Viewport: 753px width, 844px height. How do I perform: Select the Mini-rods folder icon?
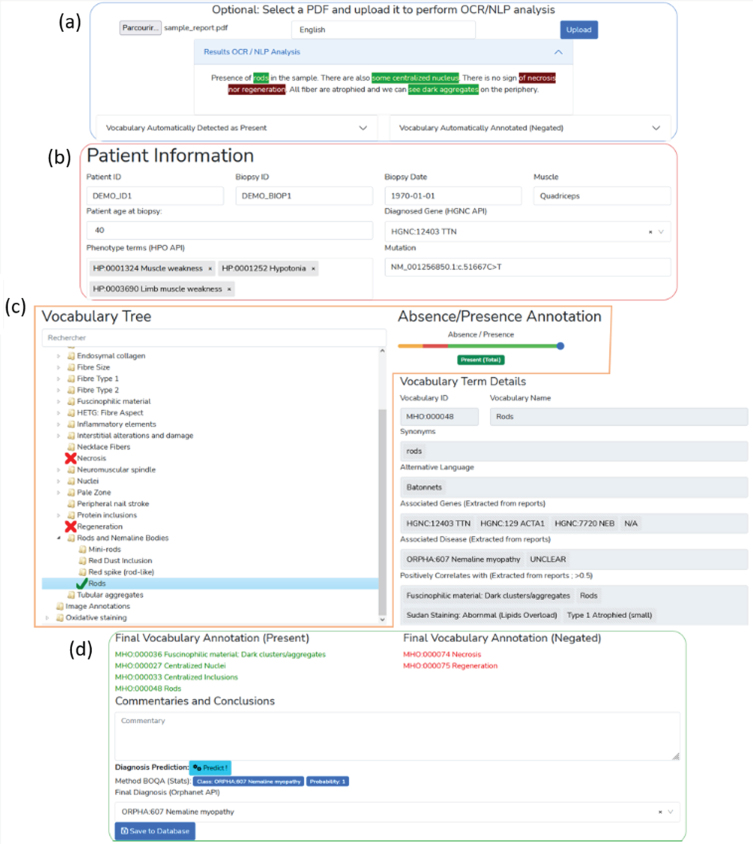coord(82,550)
